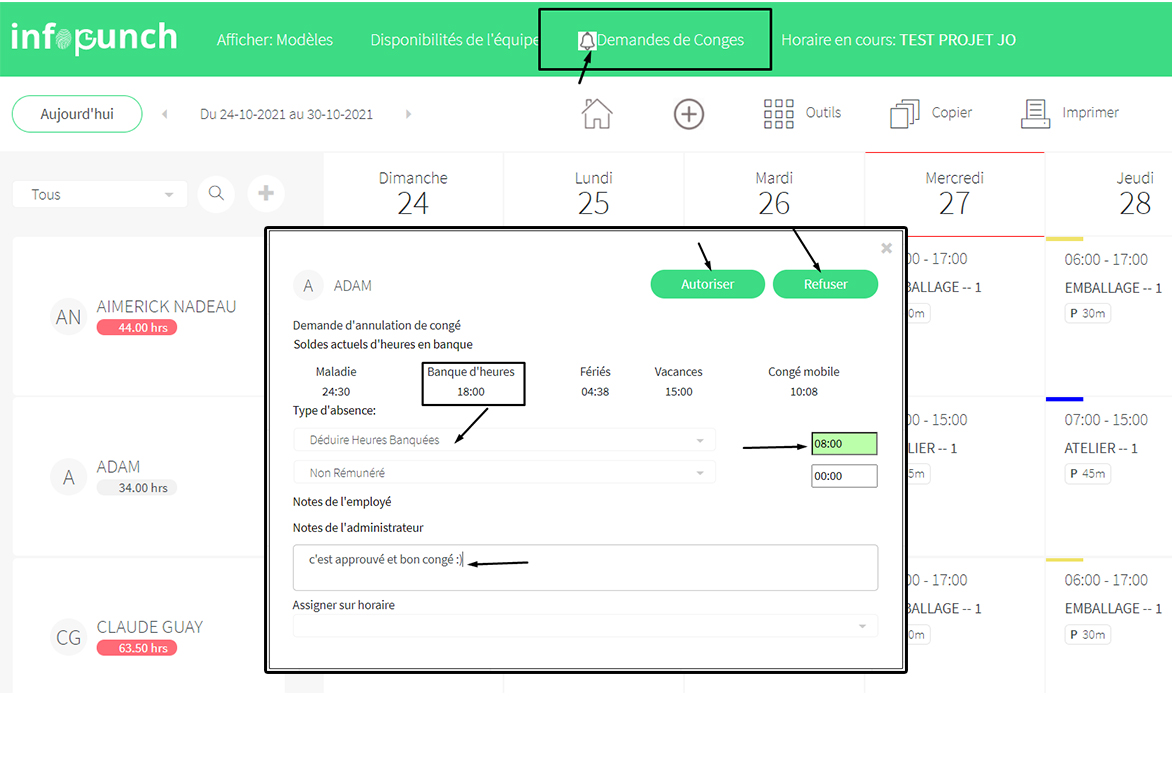Open the Déduire Heures Banquées dropdown
The height and width of the screenshot is (781, 1172).
coord(505,439)
